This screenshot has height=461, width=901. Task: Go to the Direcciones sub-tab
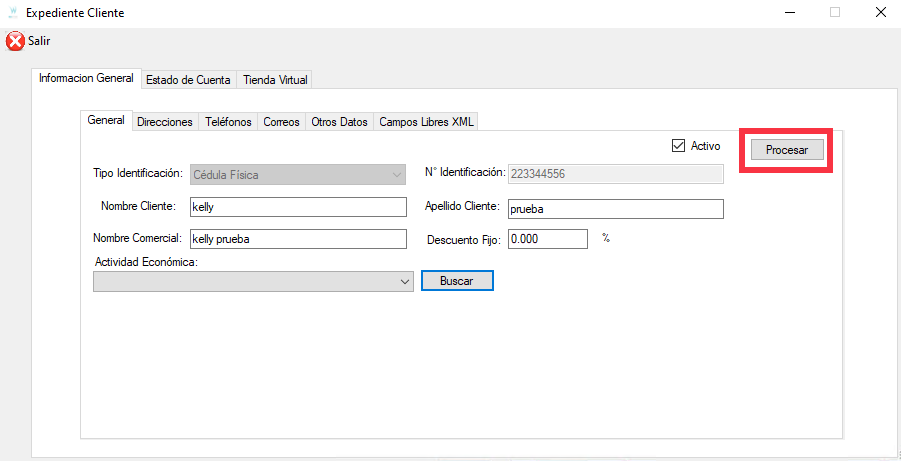tap(164, 122)
